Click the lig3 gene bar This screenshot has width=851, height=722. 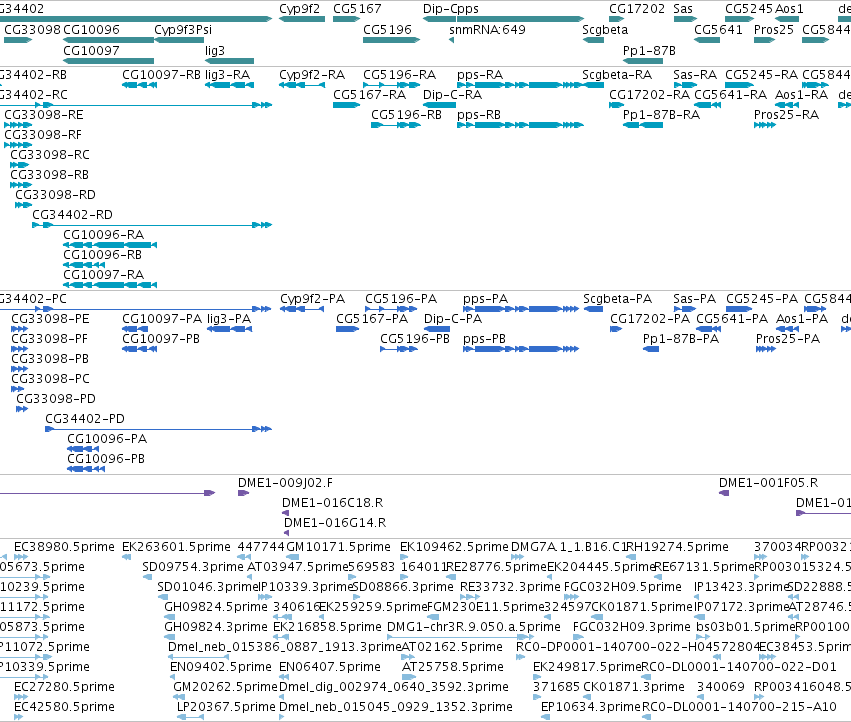click(x=230, y=61)
